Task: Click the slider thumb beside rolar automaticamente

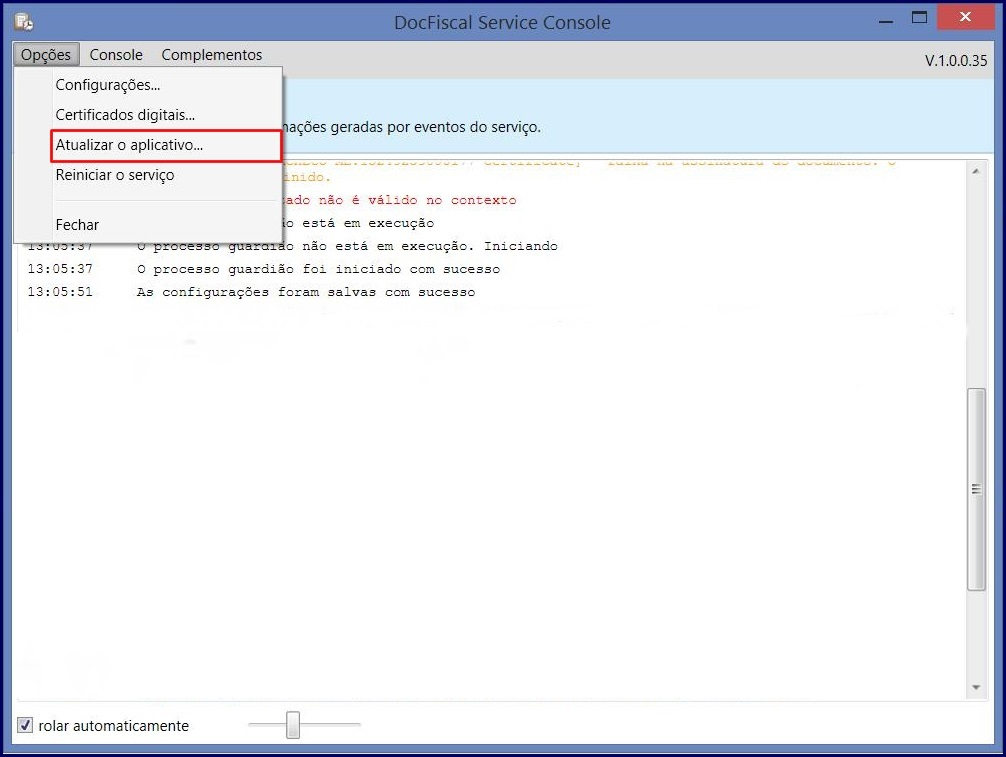Action: pyautogui.click(x=293, y=724)
